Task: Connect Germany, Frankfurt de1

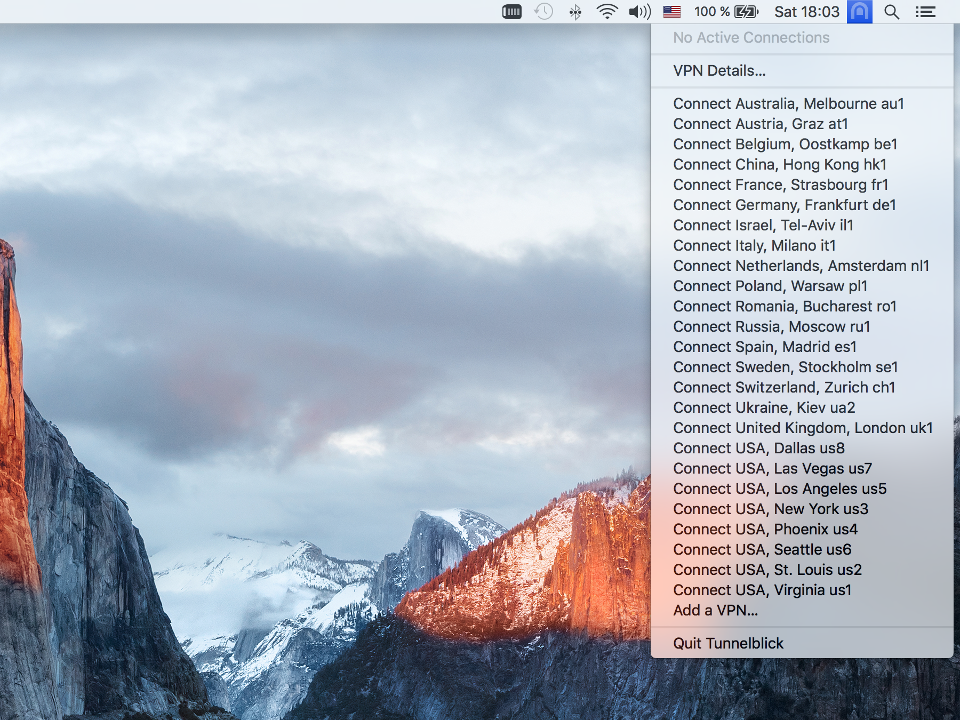Action: 802,204
